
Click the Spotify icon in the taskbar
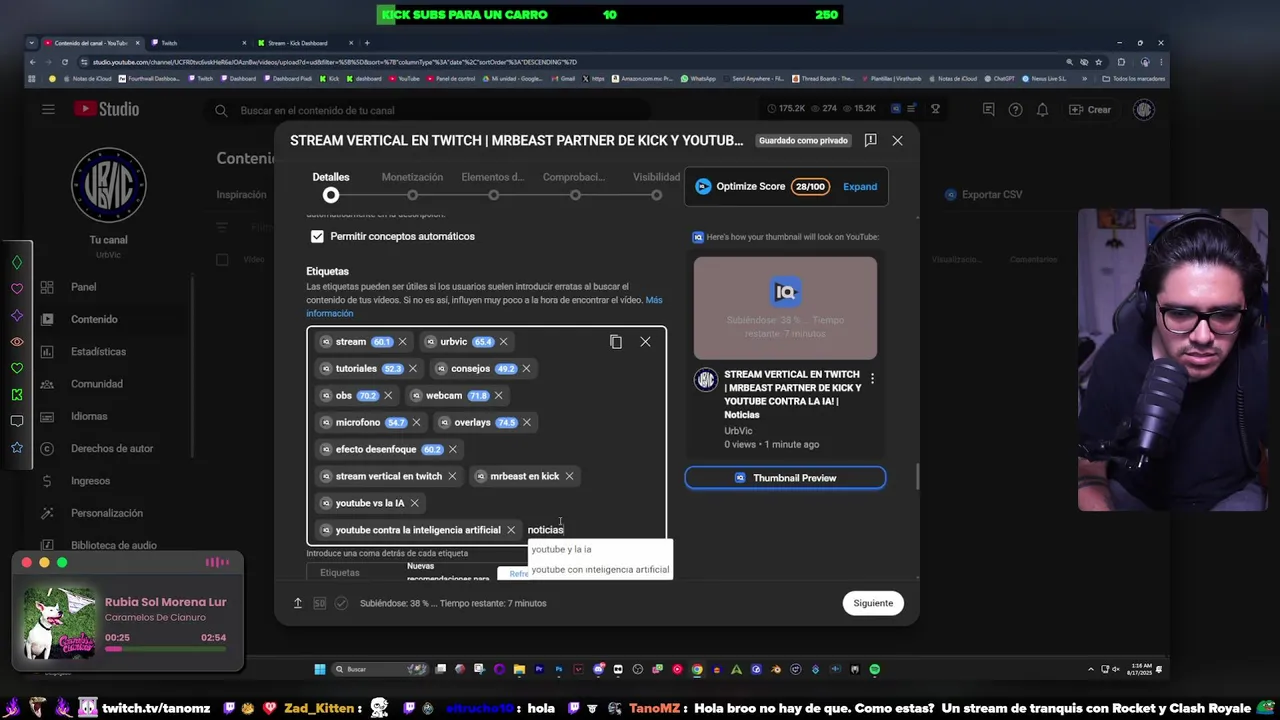pos(875,670)
